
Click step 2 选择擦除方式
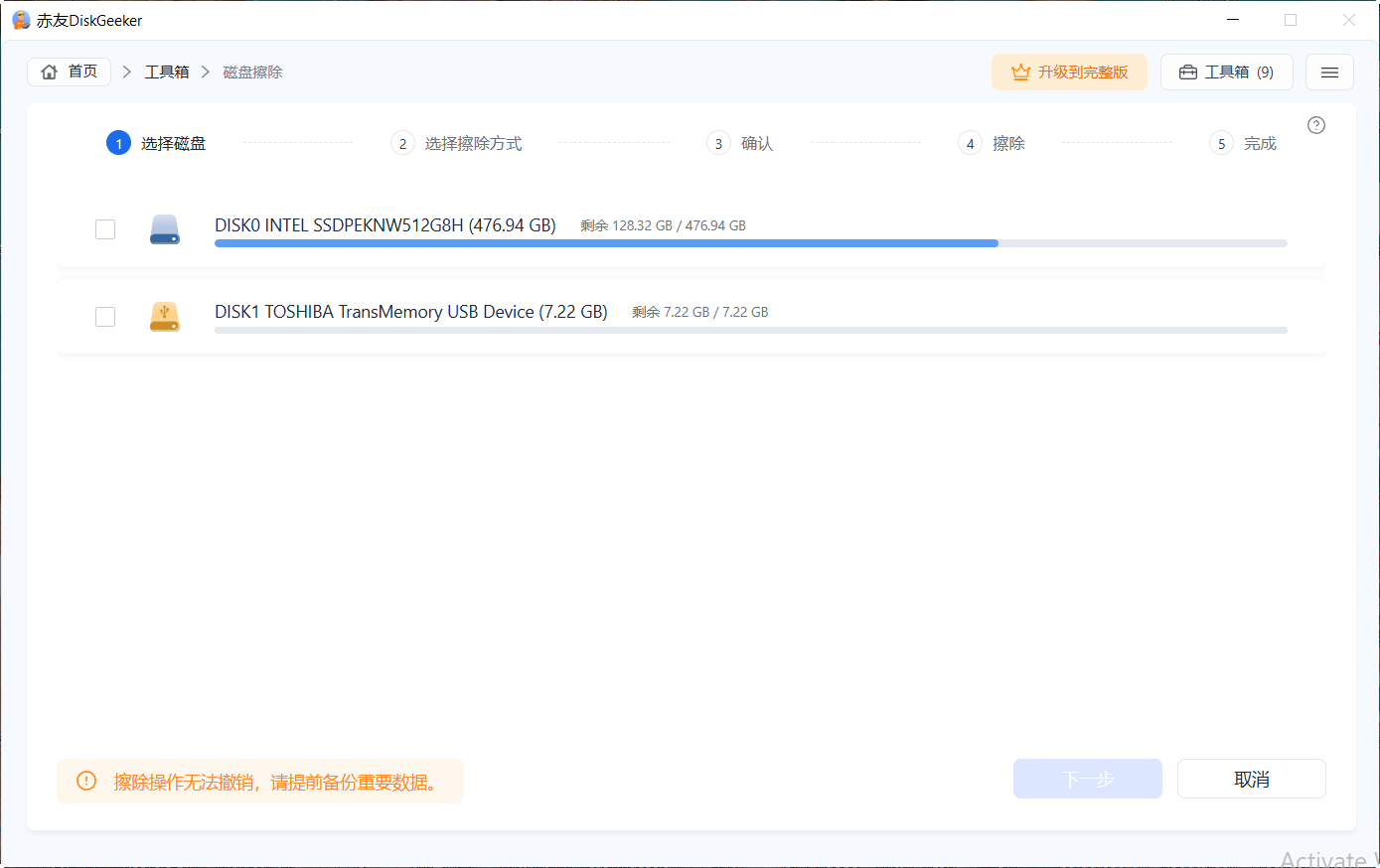[456, 144]
